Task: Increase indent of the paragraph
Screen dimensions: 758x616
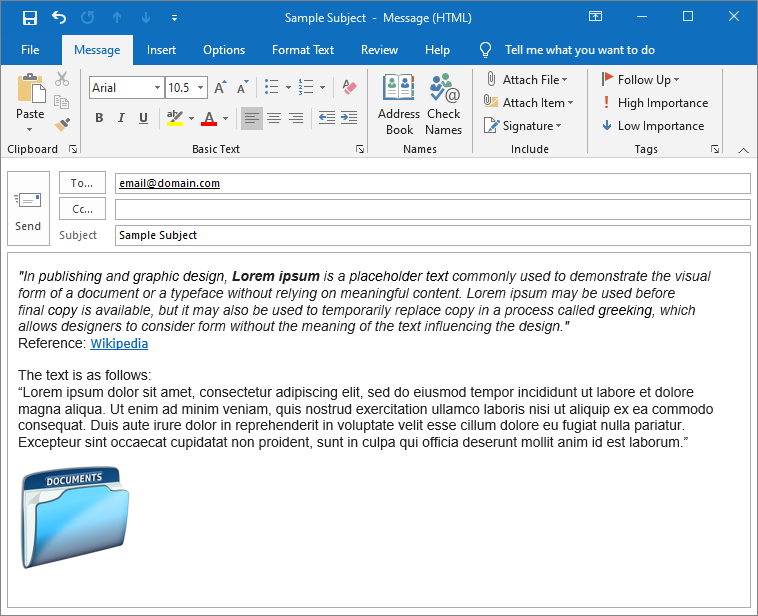Action: coord(349,118)
